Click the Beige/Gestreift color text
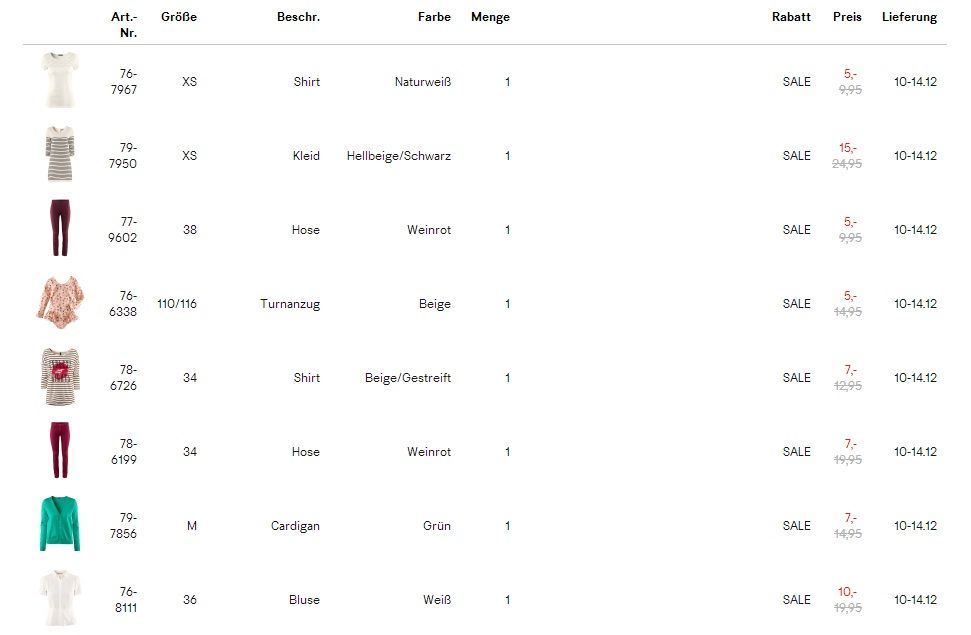 pos(408,378)
